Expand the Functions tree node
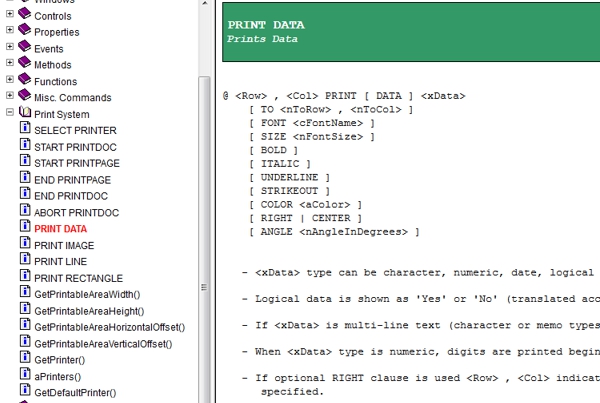This screenshot has height=403, width=600. coord(10,79)
